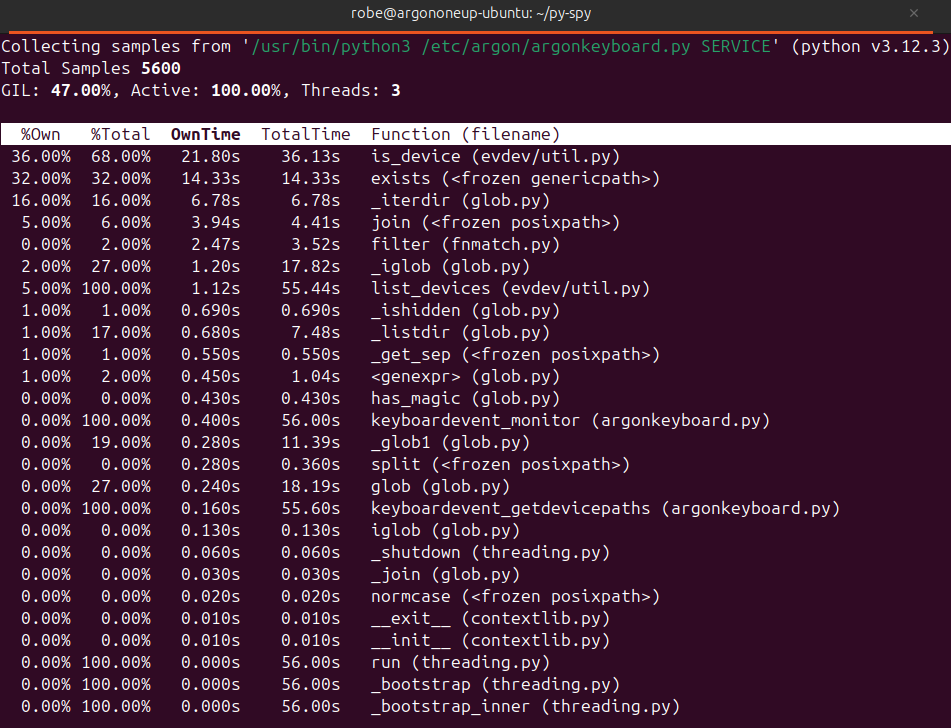Click the filter (fnmatch.py) function name

tap(465, 244)
